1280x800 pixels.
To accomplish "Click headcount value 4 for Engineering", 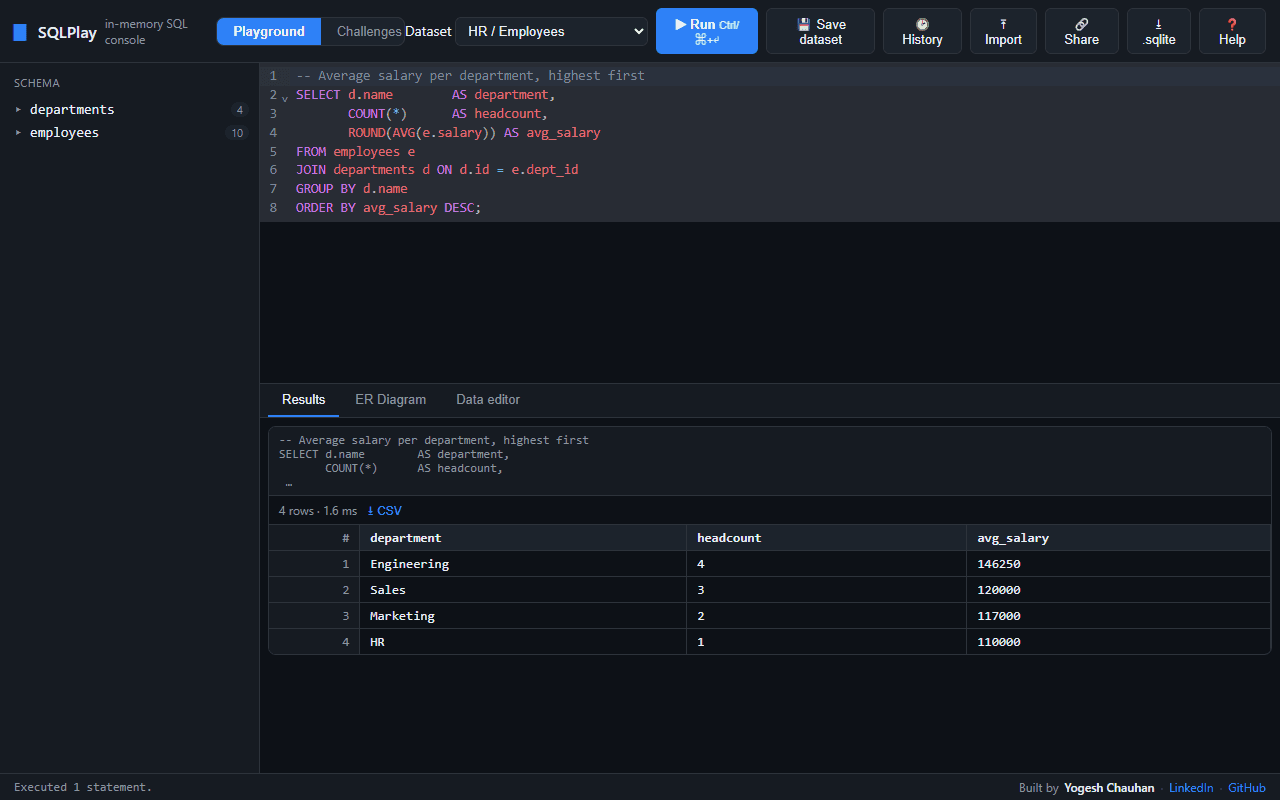I will 826,564.
